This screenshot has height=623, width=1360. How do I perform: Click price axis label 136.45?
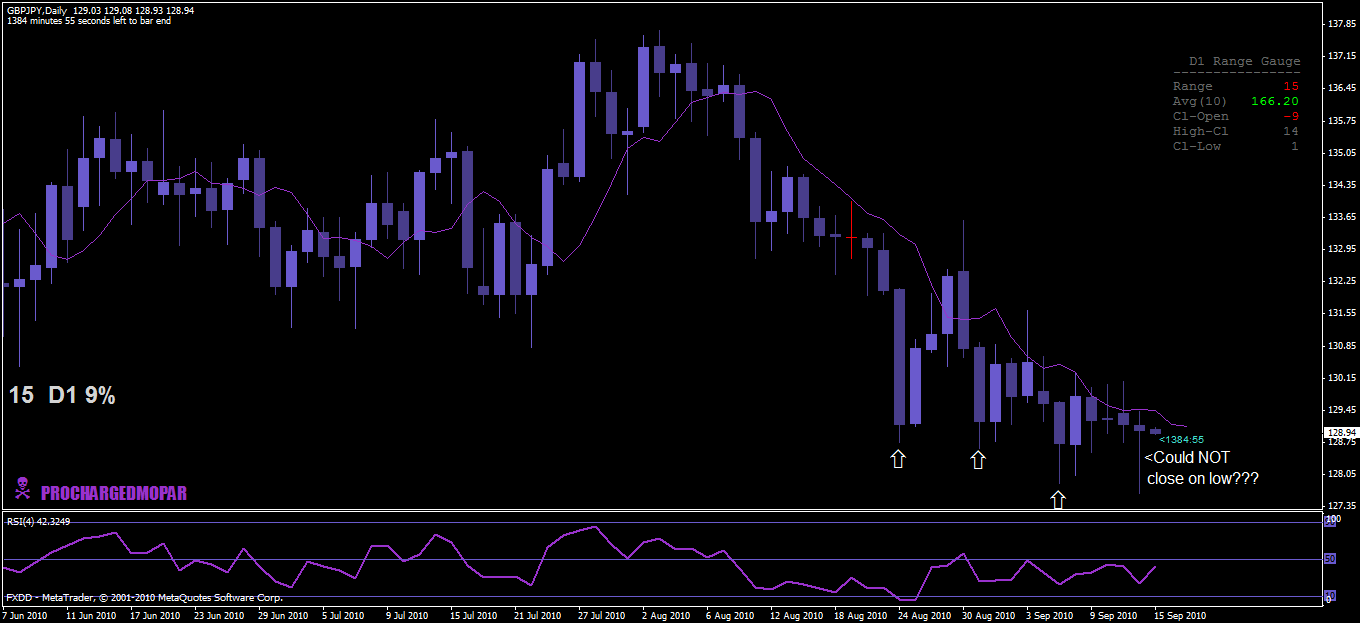(1341, 88)
